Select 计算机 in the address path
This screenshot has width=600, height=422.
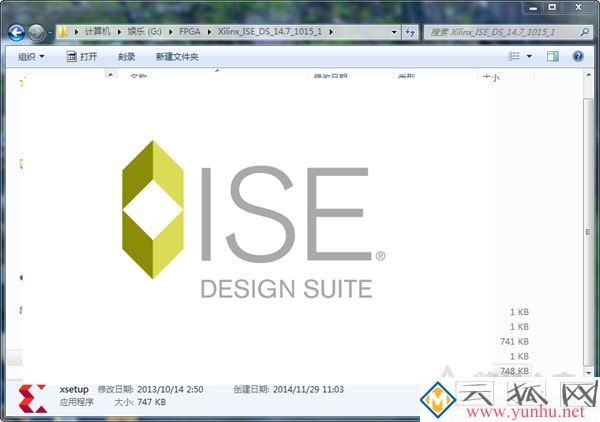[98, 31]
